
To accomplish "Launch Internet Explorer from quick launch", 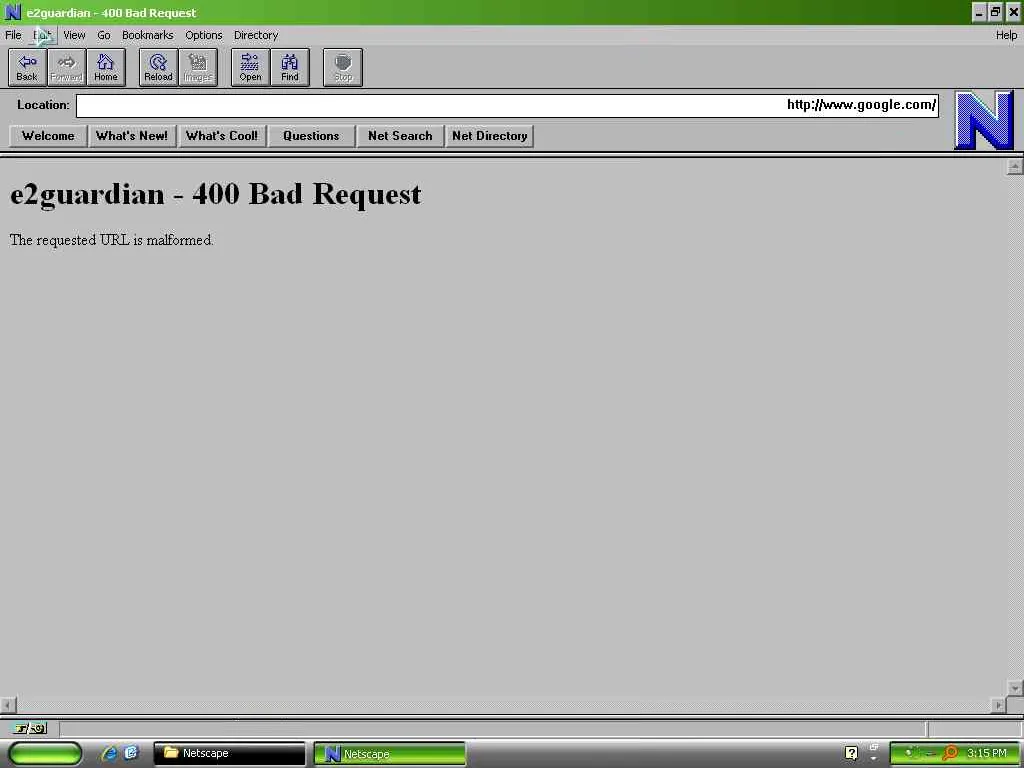I will pos(109,753).
